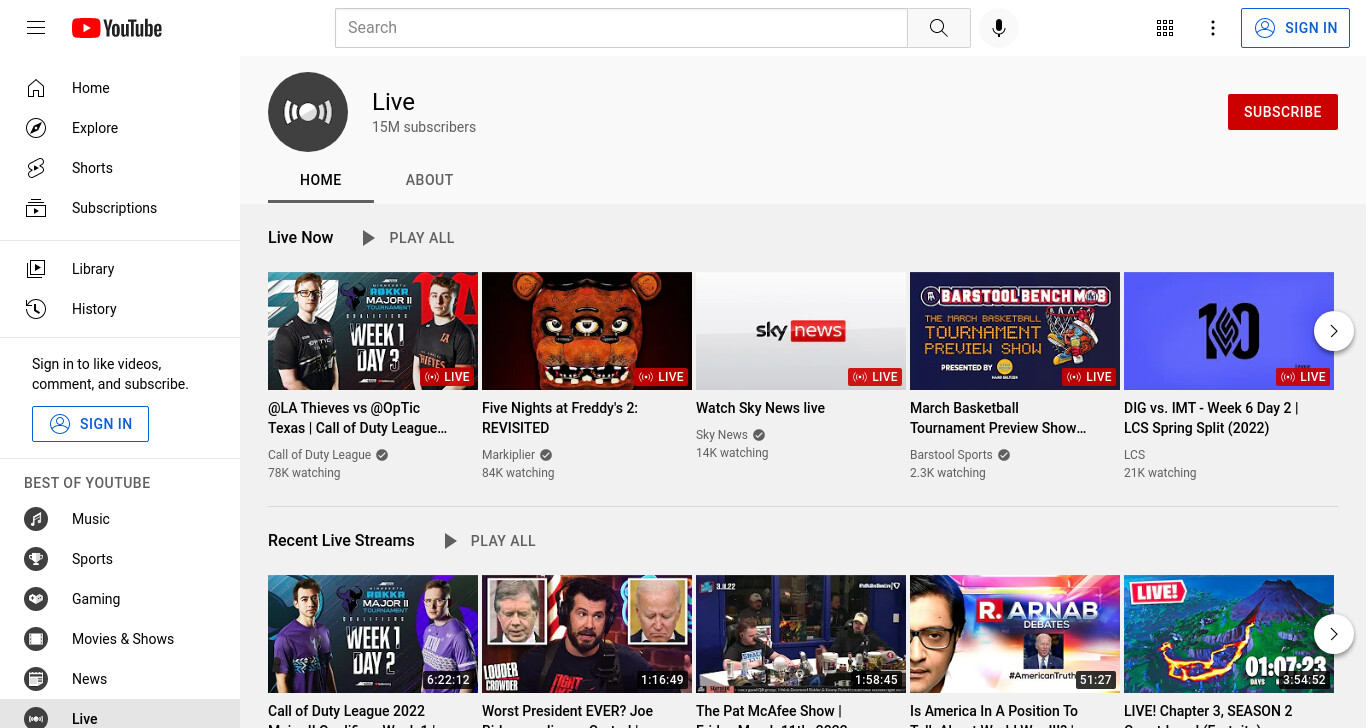Click 'Live Now' section heading
The image size is (1366, 728).
click(x=300, y=237)
